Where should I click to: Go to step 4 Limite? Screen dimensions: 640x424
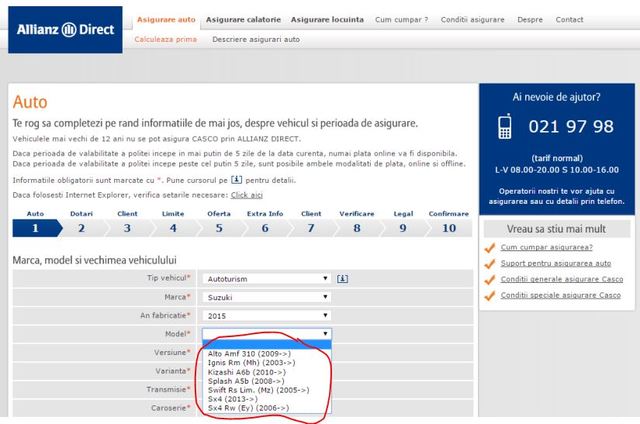coord(173,228)
